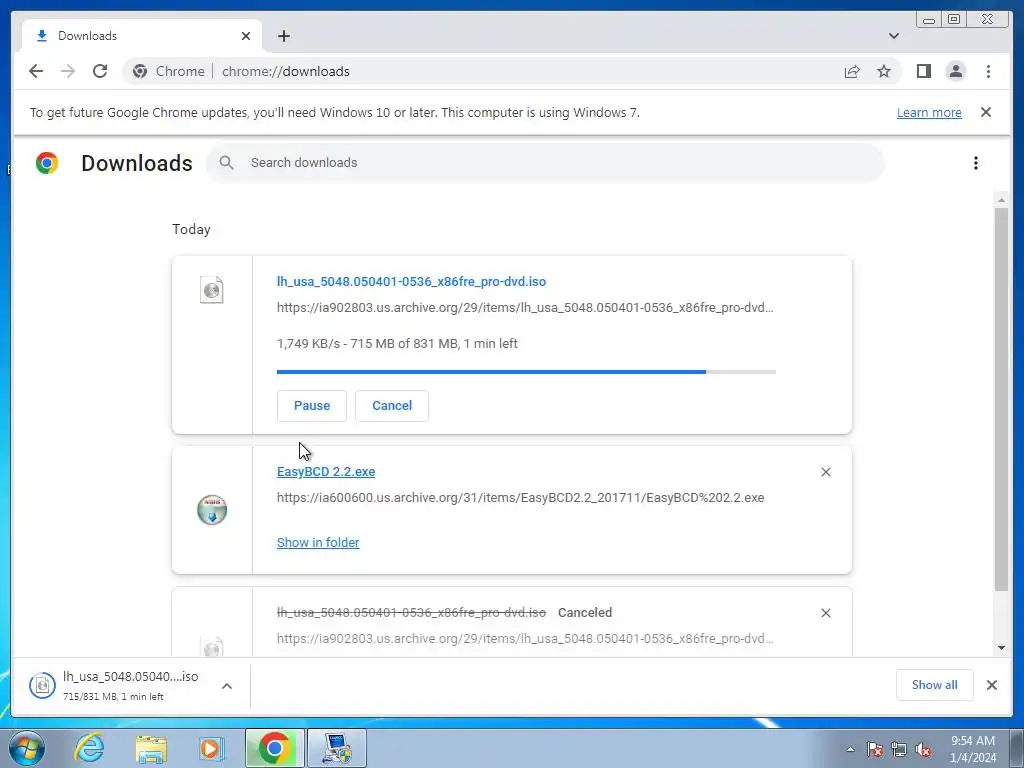Click the network tray icon

point(899,750)
